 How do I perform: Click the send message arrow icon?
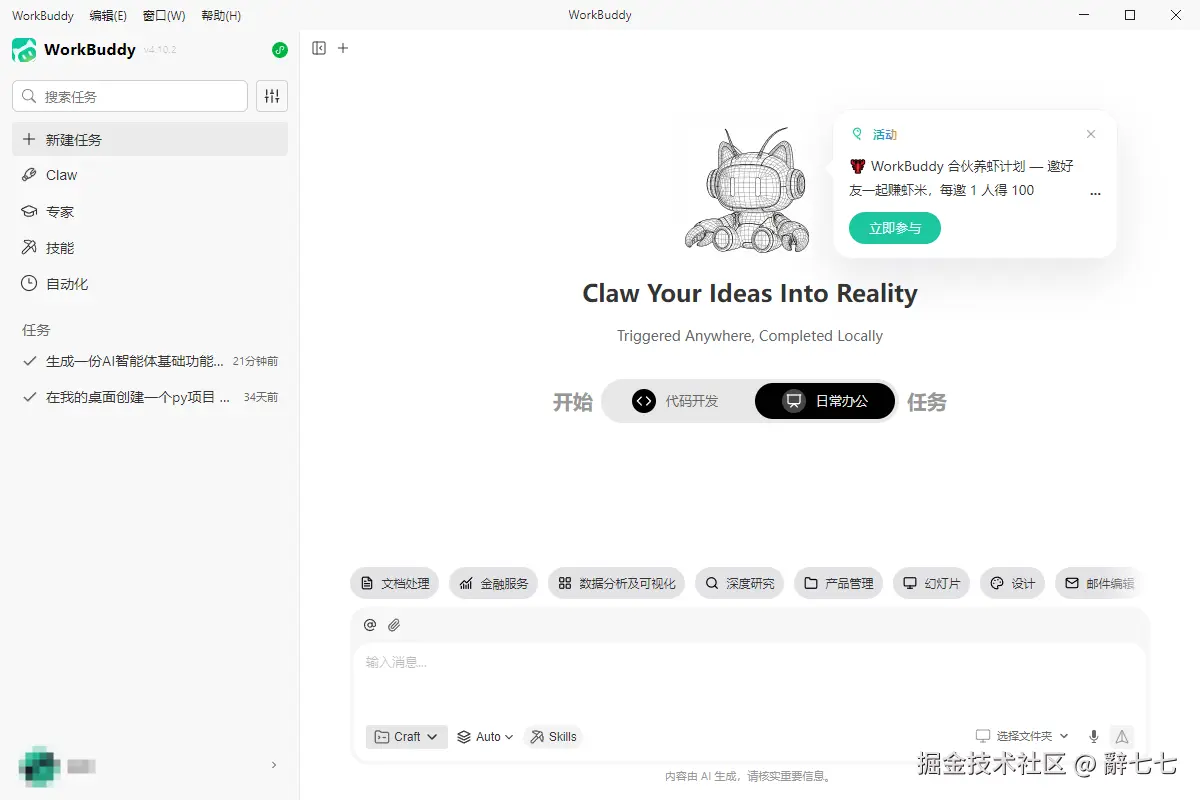tap(1122, 736)
